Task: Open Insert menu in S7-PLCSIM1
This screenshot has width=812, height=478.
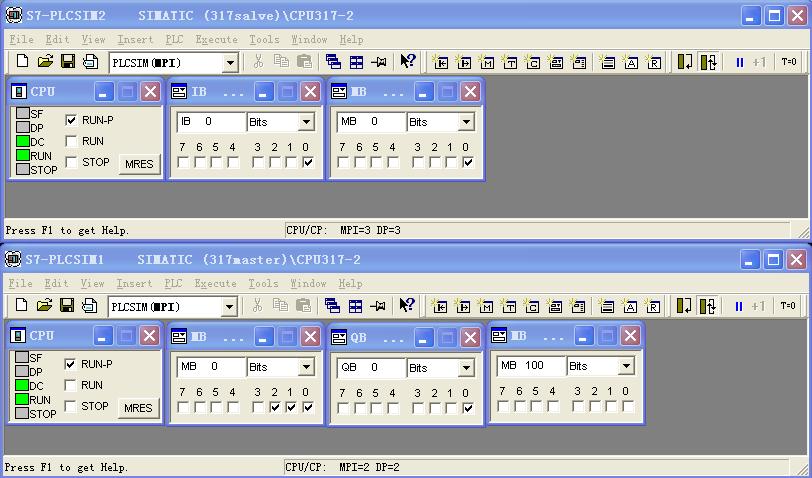Action: click(134, 283)
